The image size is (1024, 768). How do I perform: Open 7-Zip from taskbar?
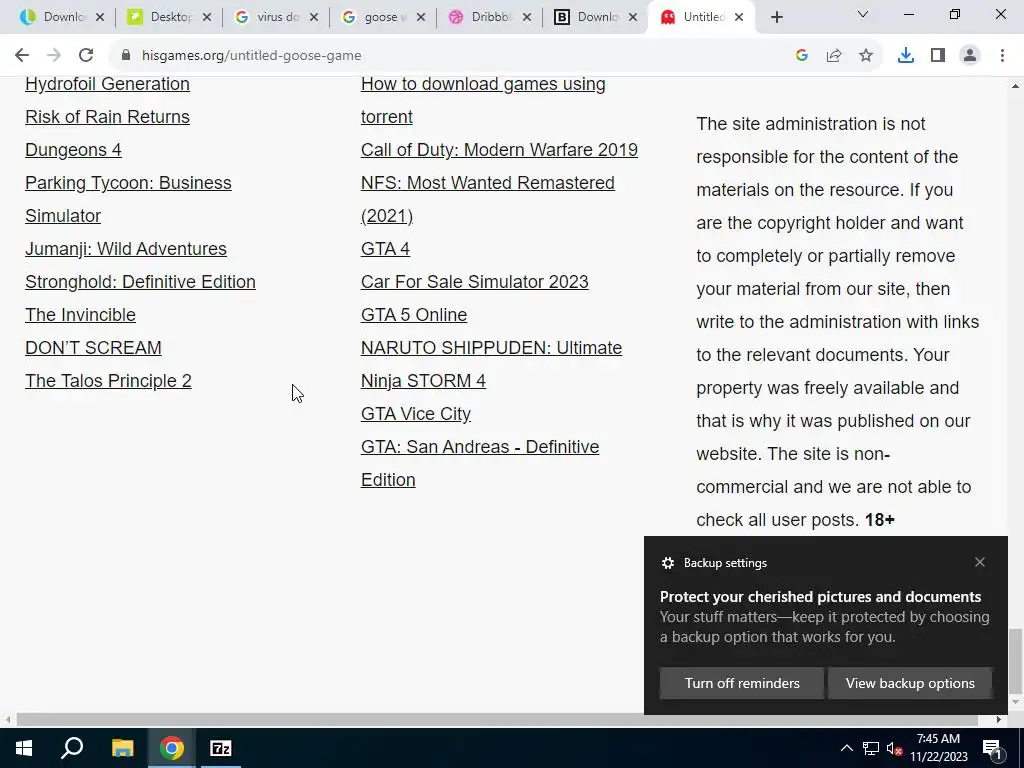(x=221, y=748)
